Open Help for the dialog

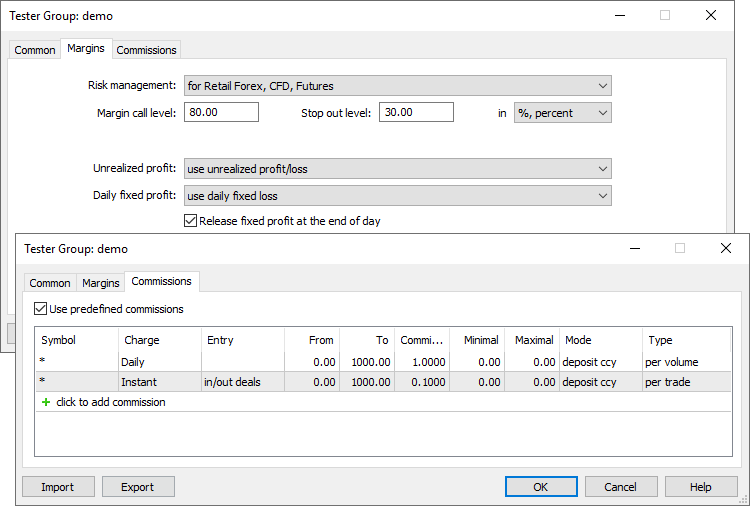[701, 487]
